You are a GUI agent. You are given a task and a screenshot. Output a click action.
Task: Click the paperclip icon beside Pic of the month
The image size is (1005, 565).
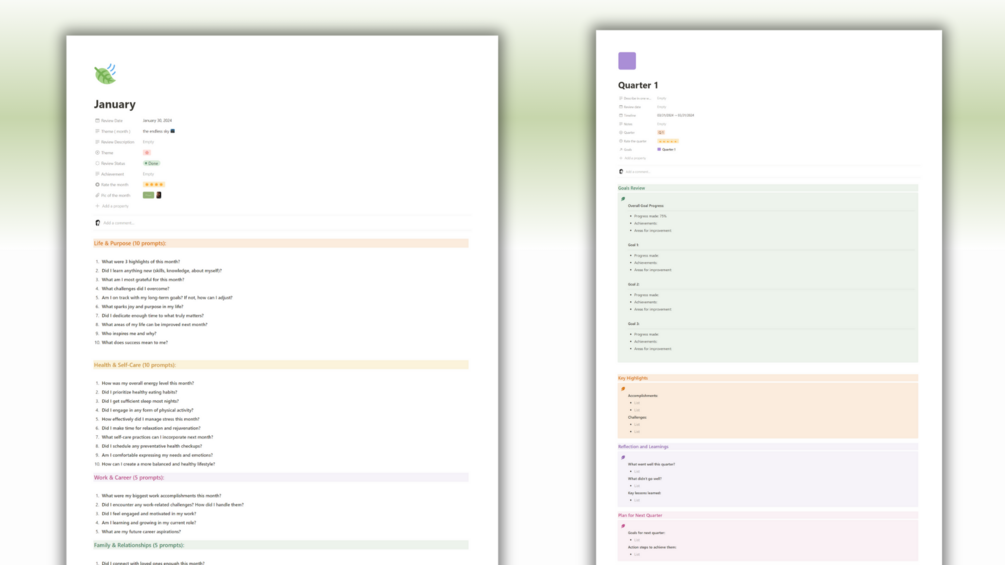[97, 195]
